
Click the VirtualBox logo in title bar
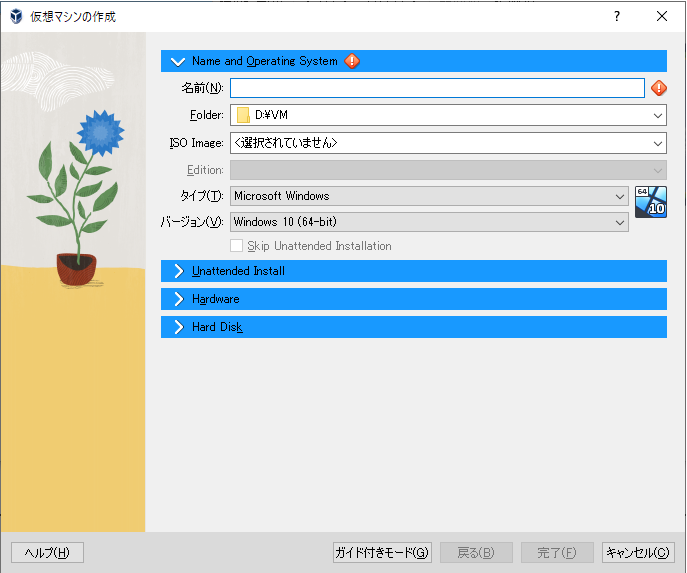[x=16, y=17]
